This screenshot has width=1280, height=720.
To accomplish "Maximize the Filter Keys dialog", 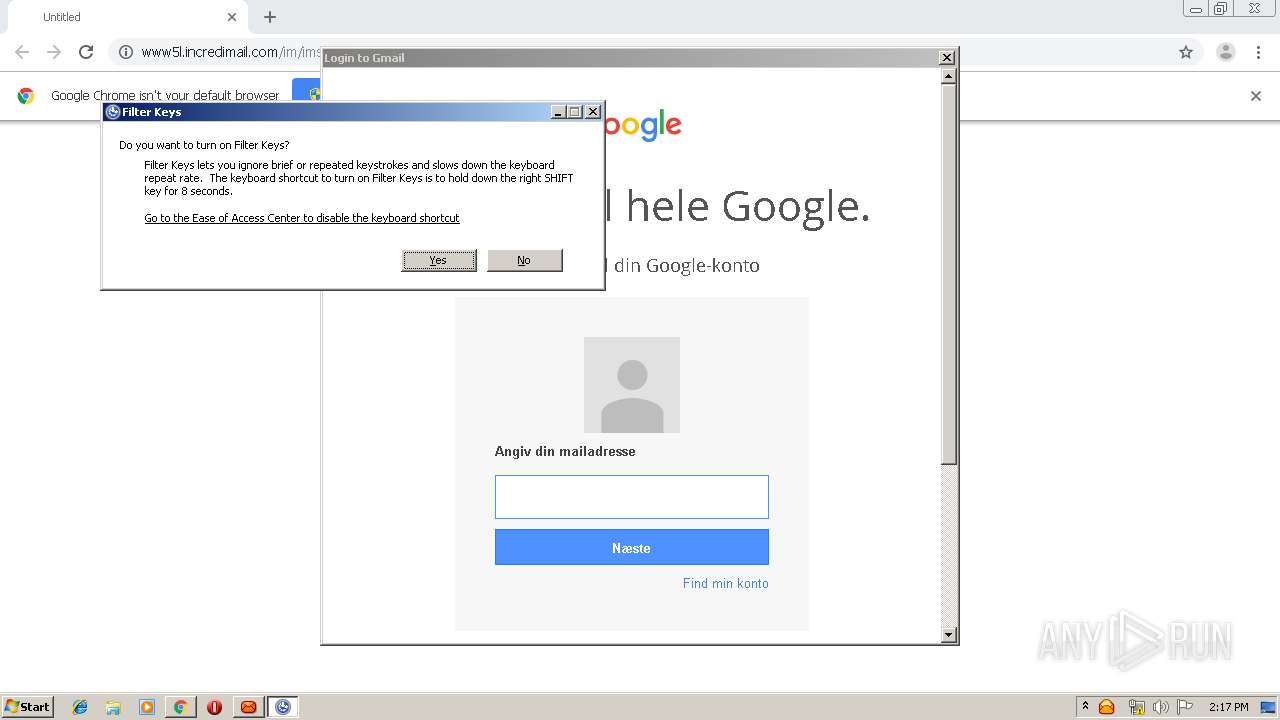I will (574, 112).
